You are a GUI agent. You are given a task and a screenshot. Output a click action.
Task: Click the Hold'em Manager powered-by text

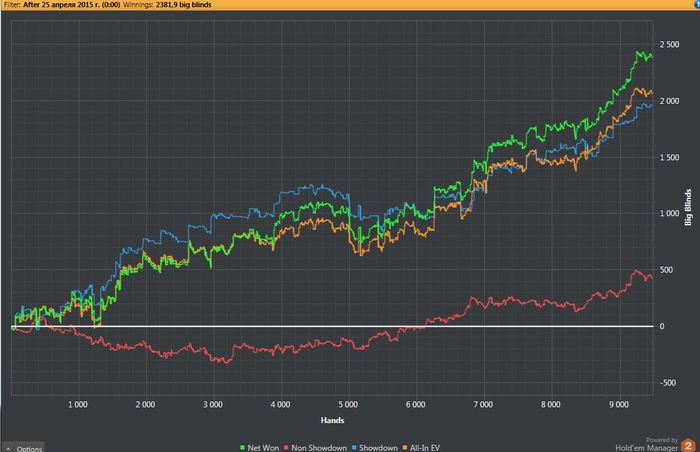click(646, 444)
